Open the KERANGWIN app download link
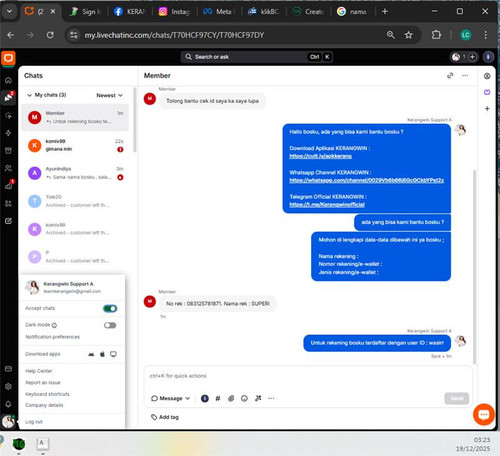 [320, 156]
